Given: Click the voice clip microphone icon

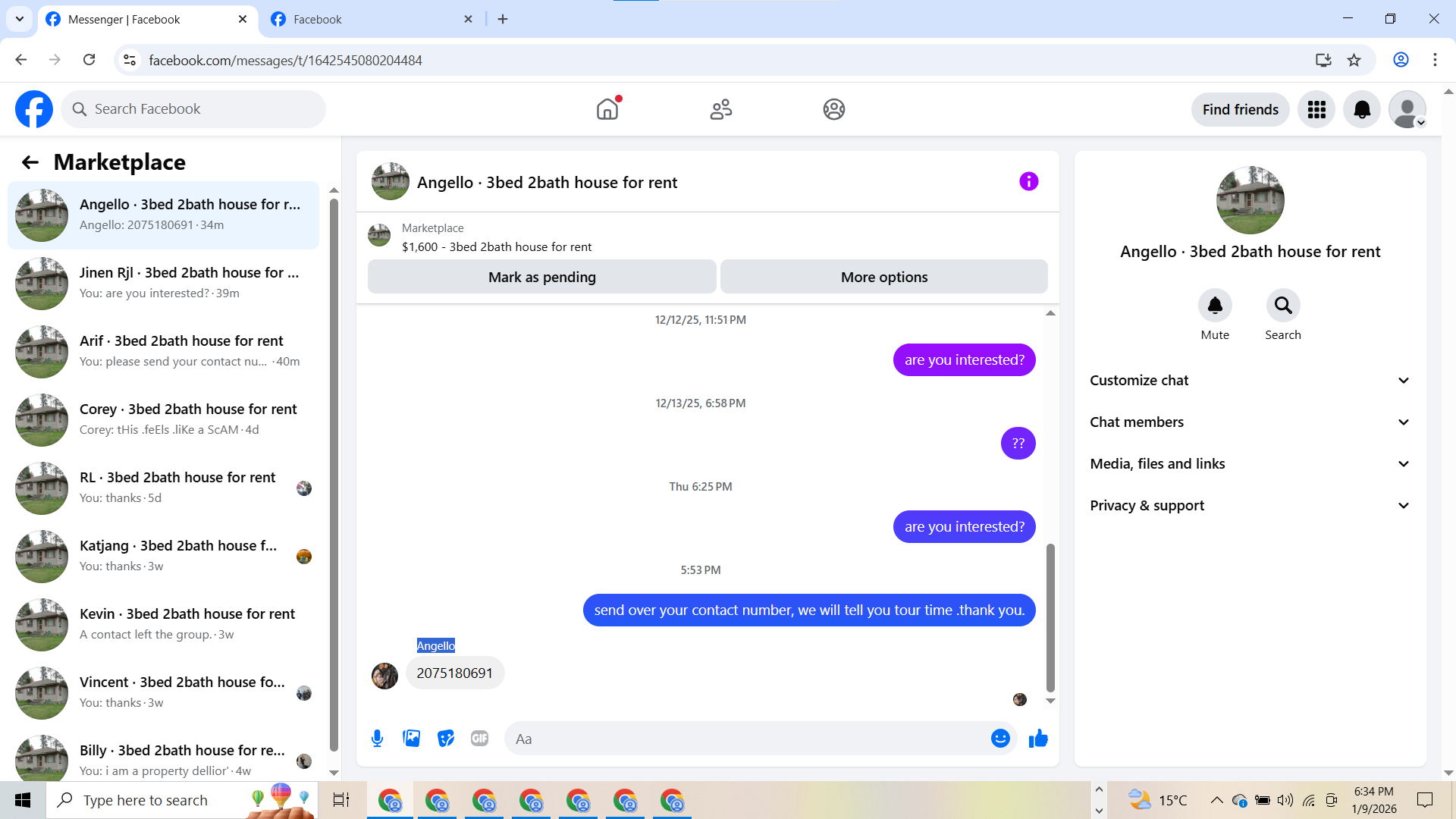Looking at the screenshot, I should coord(377,739).
